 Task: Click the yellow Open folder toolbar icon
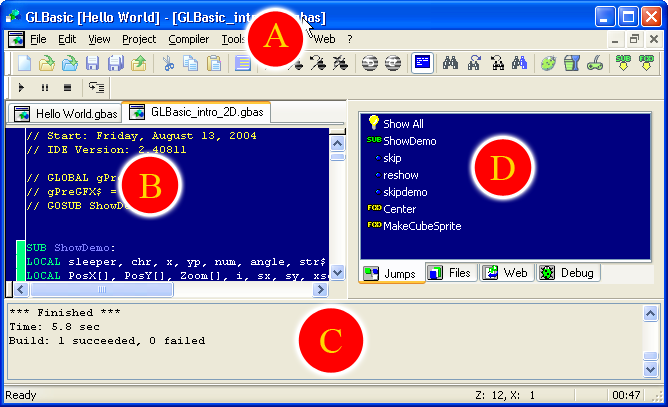[x=46, y=64]
